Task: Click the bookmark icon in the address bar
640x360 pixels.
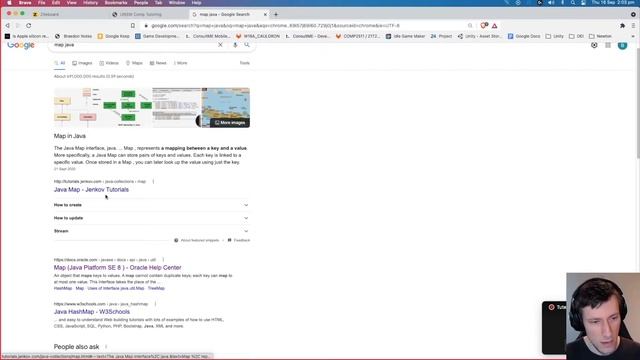Action: [133, 26]
